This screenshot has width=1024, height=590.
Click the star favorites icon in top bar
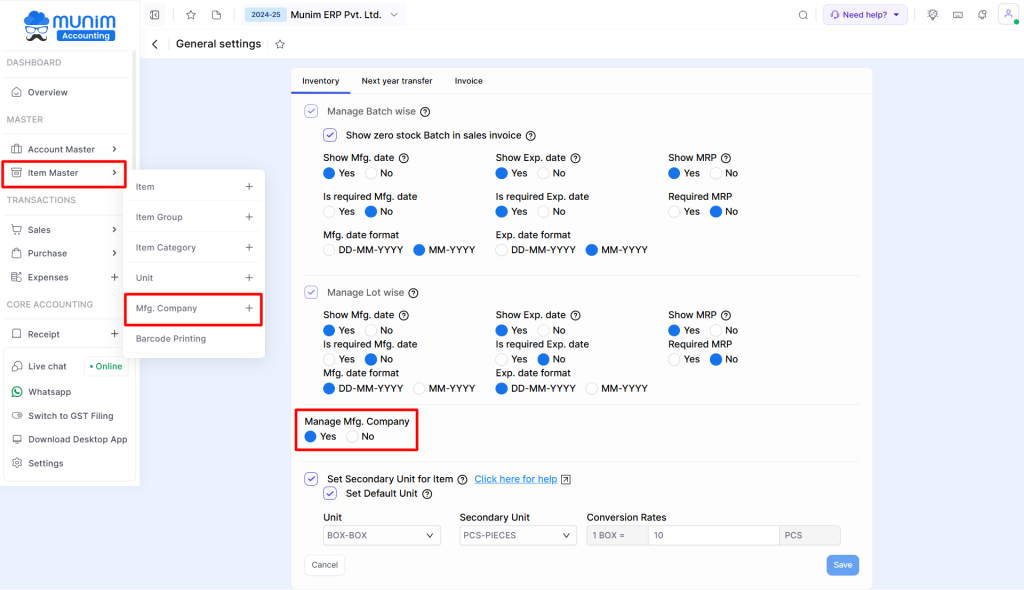click(x=190, y=15)
